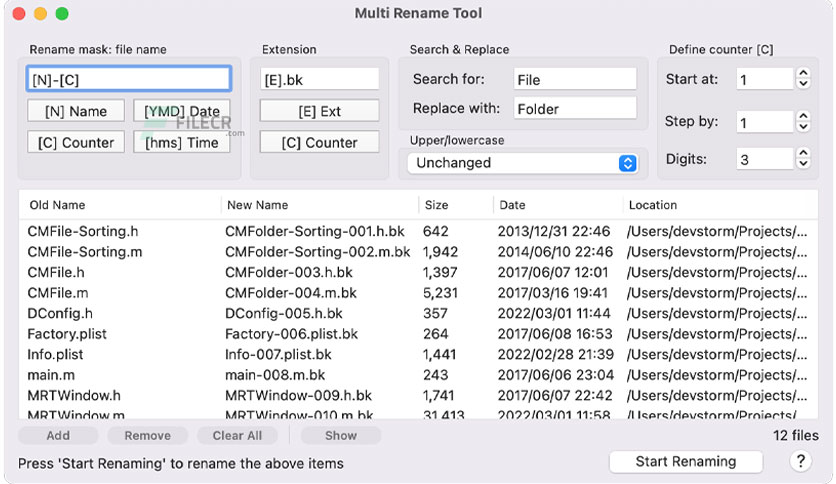Click the size value 1,942
The image size is (836, 484).
[440, 252]
